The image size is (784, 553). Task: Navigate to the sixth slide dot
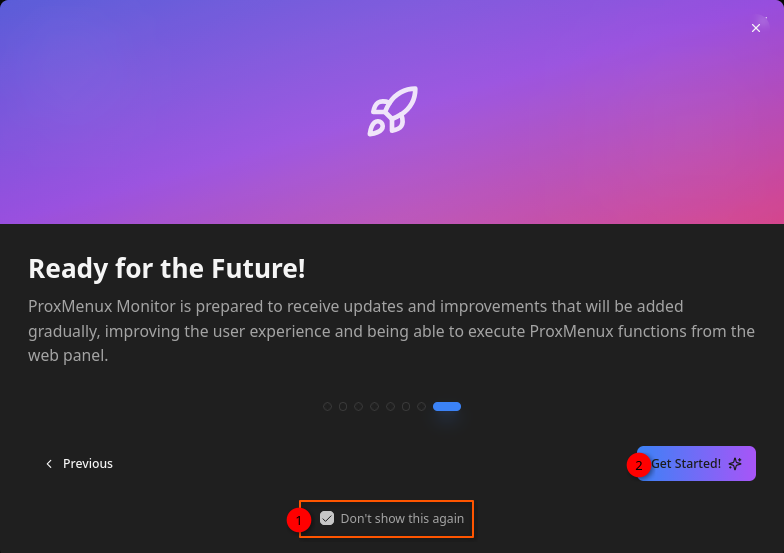406,407
